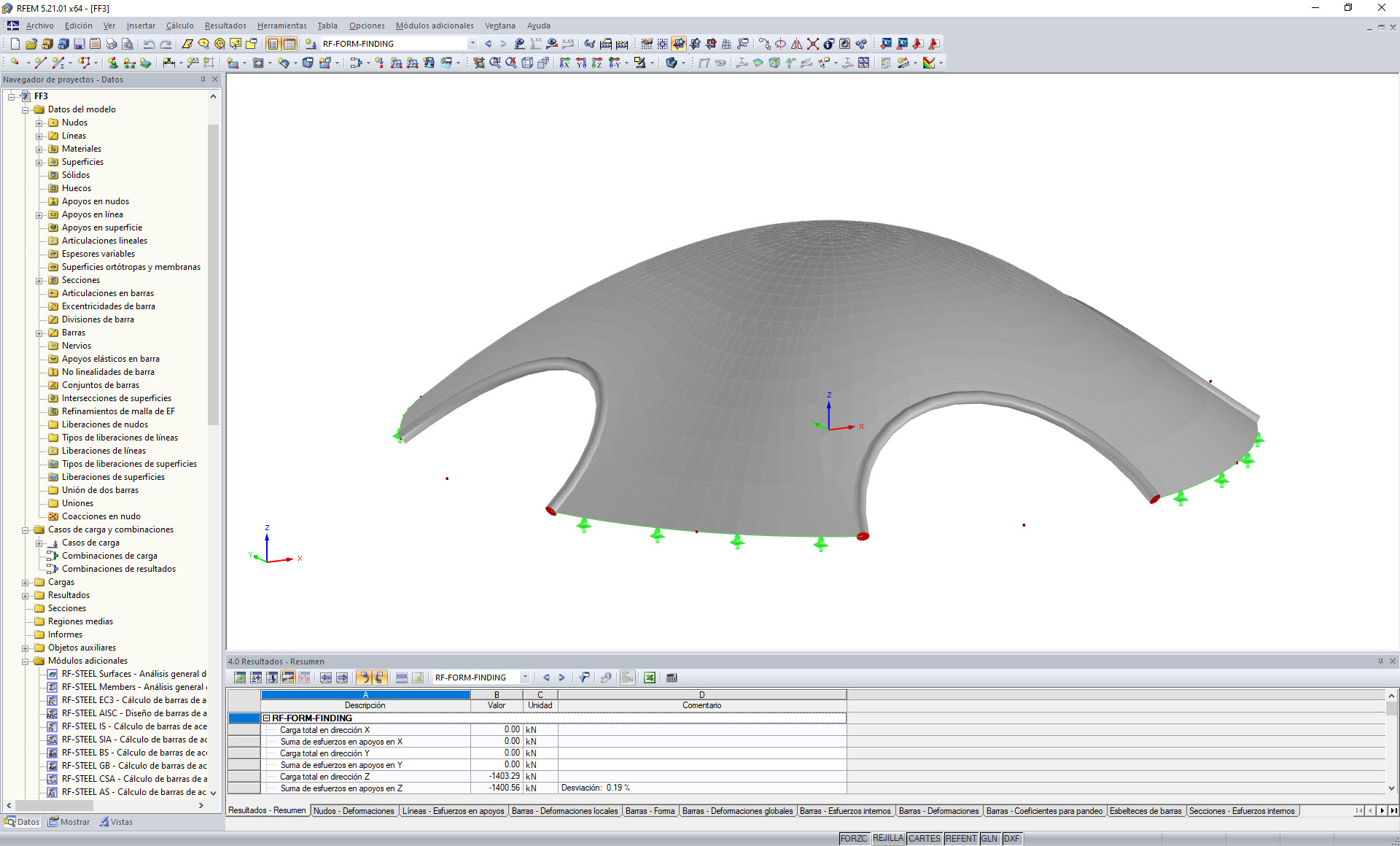Click the navigator horizontal scrollbar thumb
The image size is (1400, 846).
pyautogui.click(x=55, y=806)
